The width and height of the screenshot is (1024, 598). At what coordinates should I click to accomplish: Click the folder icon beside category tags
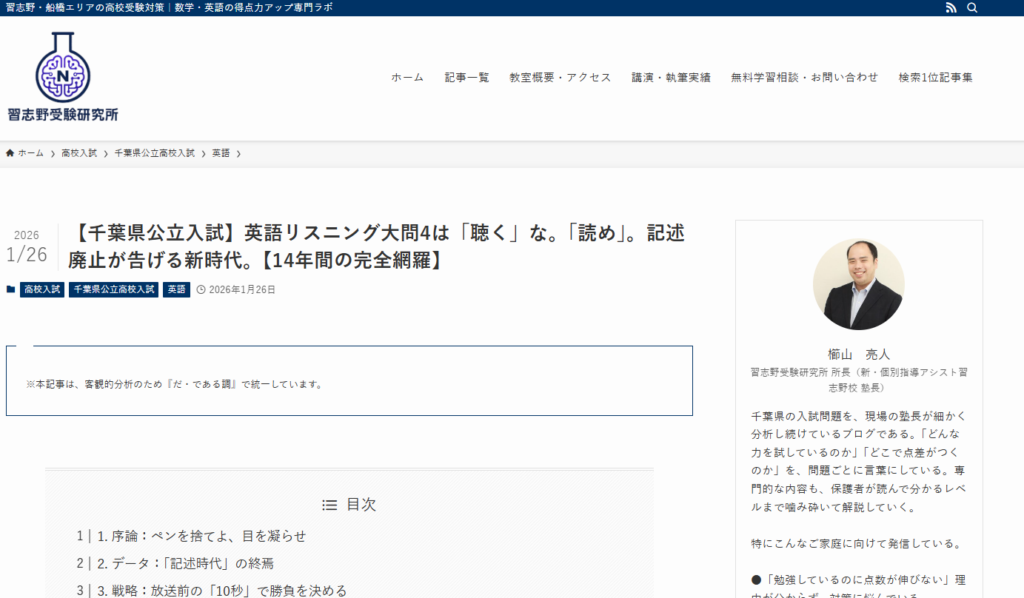point(11,290)
